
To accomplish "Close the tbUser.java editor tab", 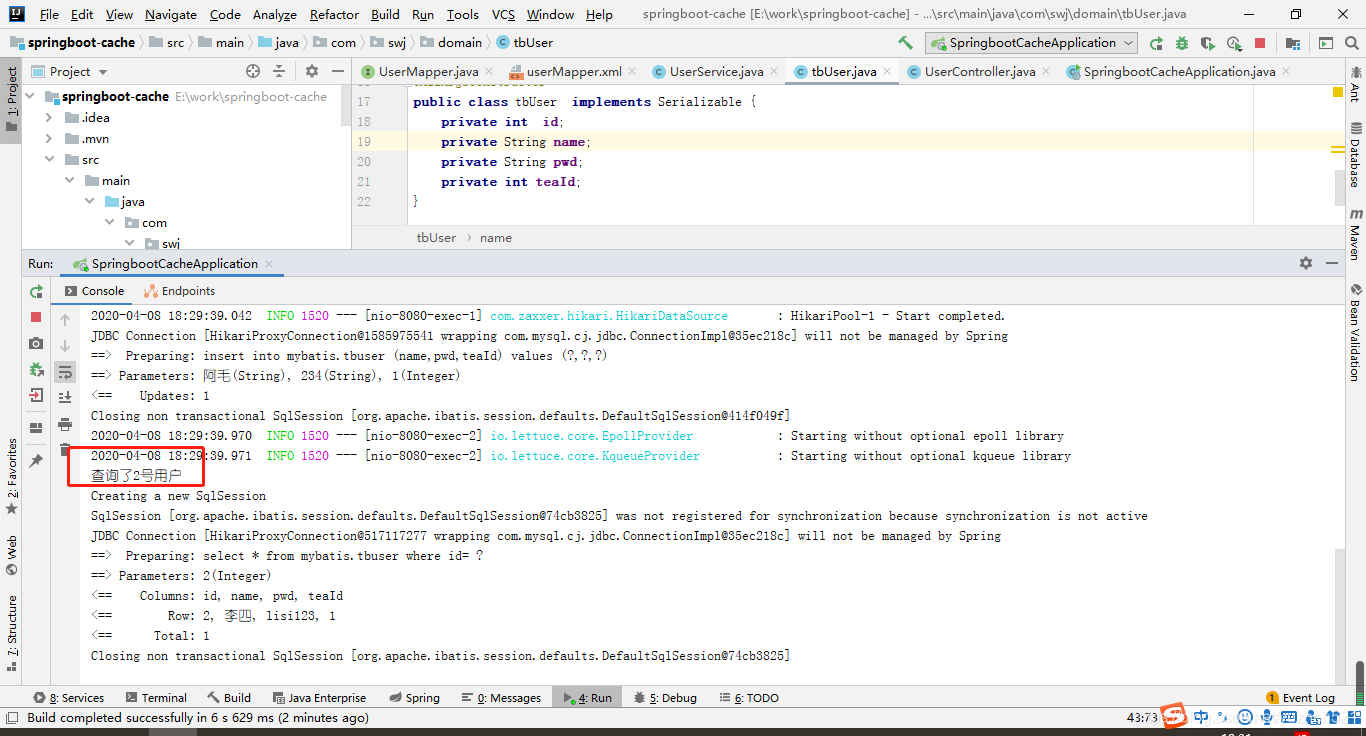I will point(889,71).
